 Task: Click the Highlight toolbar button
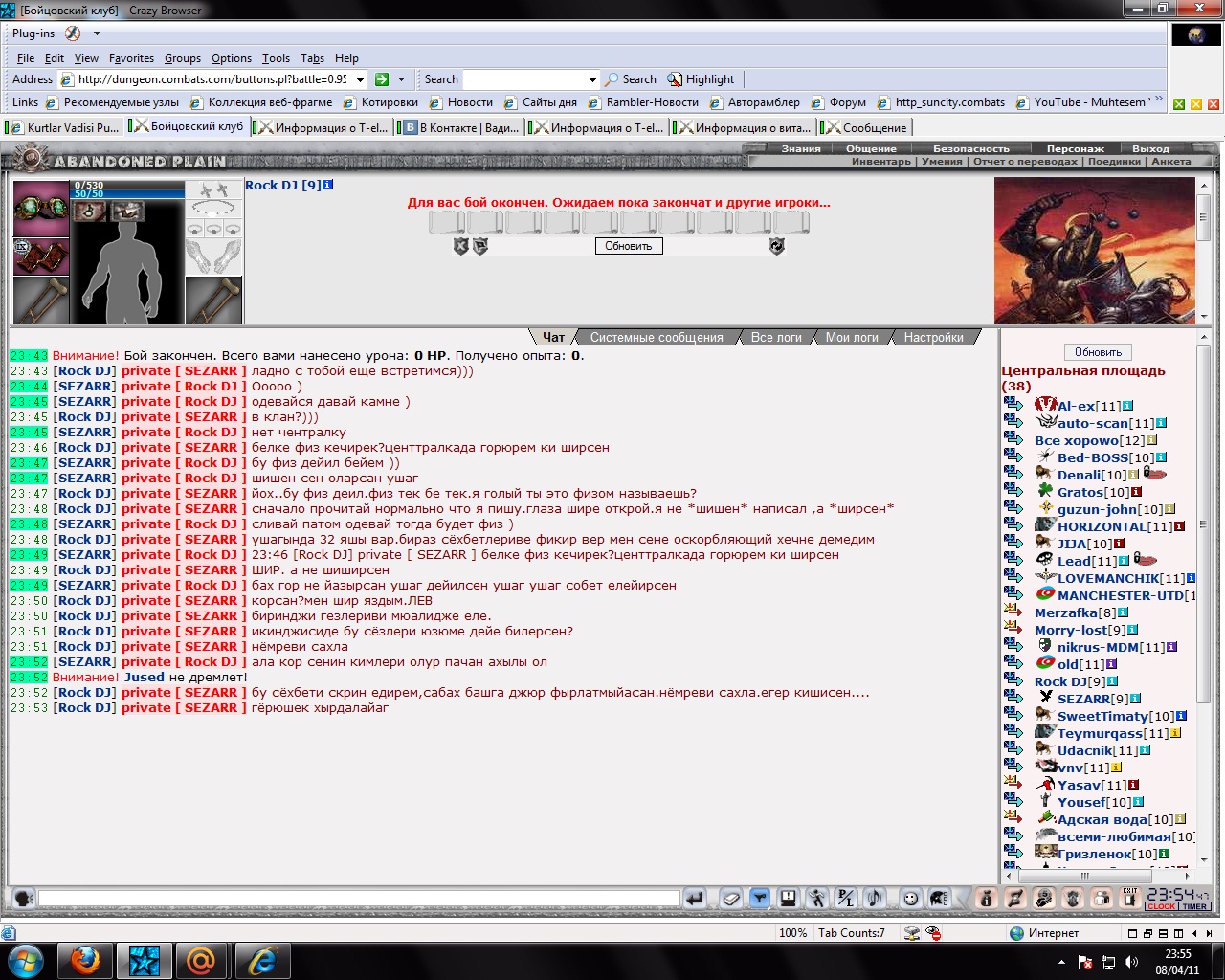click(x=701, y=79)
